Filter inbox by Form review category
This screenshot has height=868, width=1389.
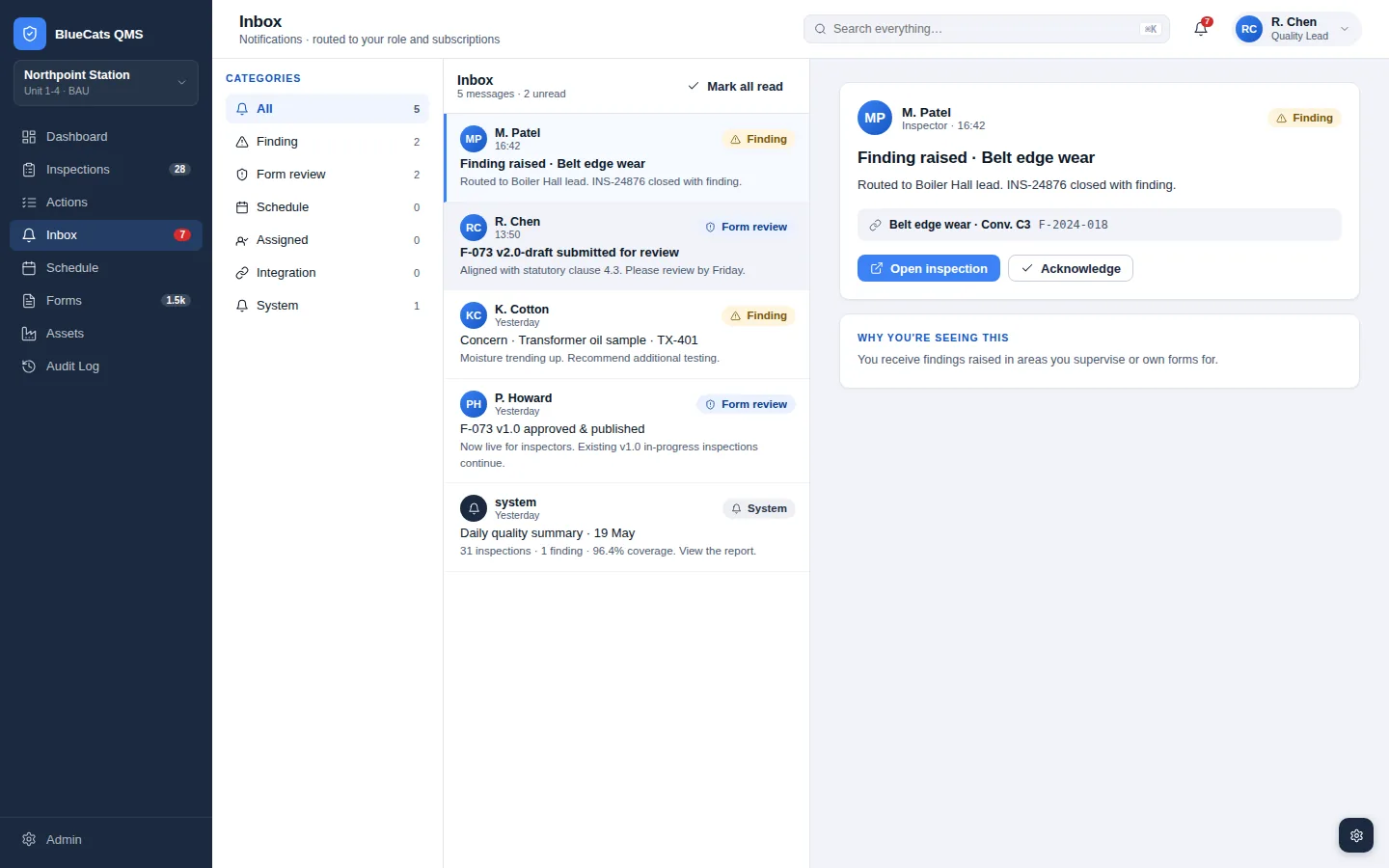[x=327, y=175]
